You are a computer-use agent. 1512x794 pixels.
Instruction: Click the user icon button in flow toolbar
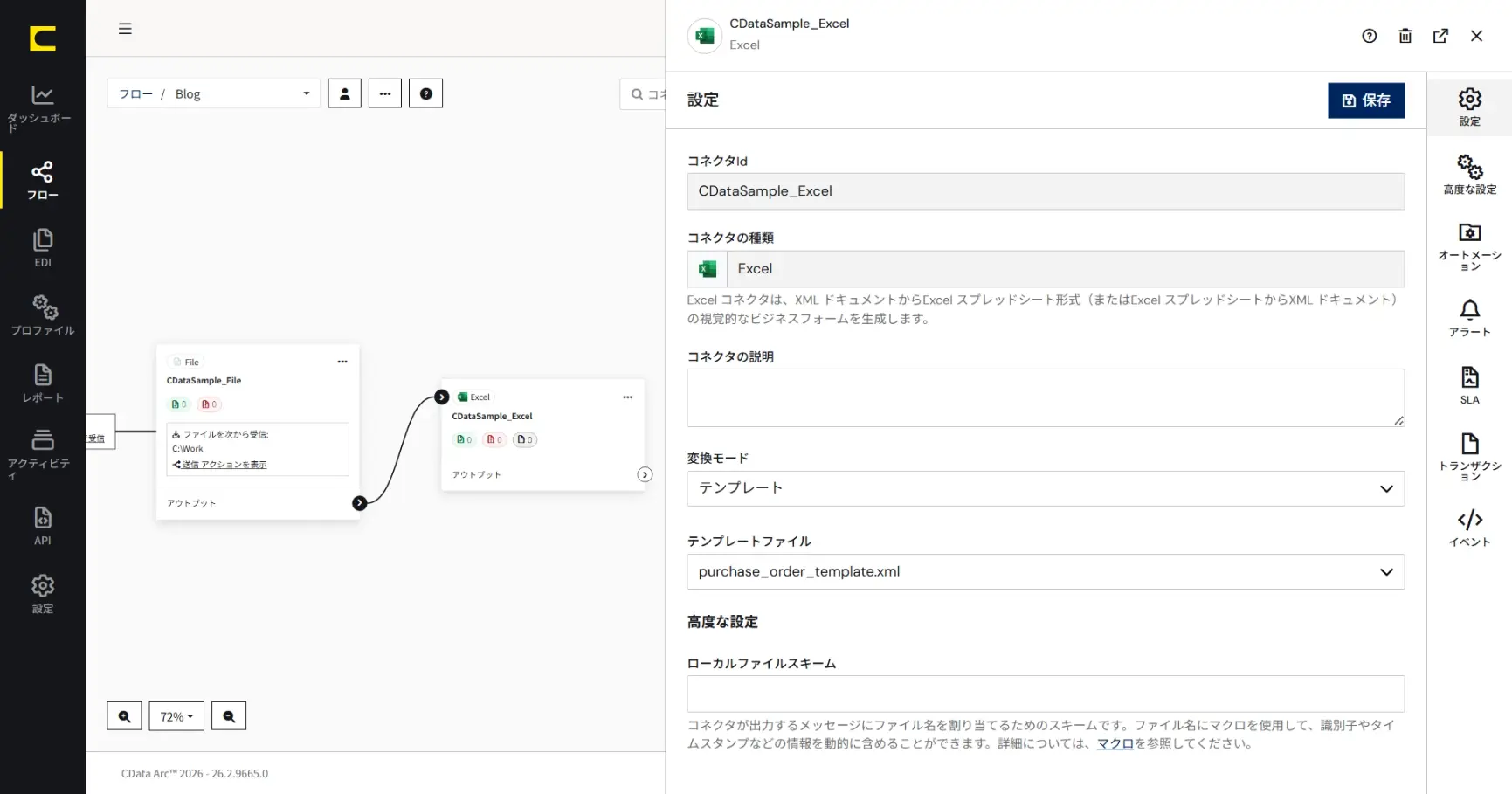point(344,93)
